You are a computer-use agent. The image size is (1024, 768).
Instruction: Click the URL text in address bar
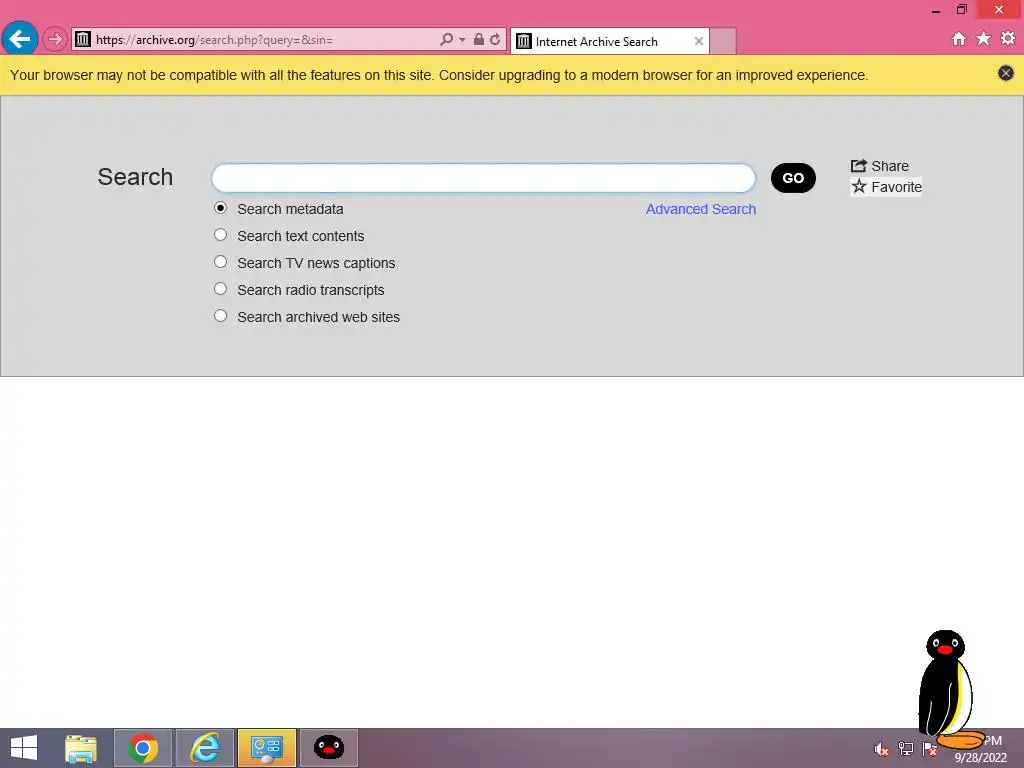214,40
